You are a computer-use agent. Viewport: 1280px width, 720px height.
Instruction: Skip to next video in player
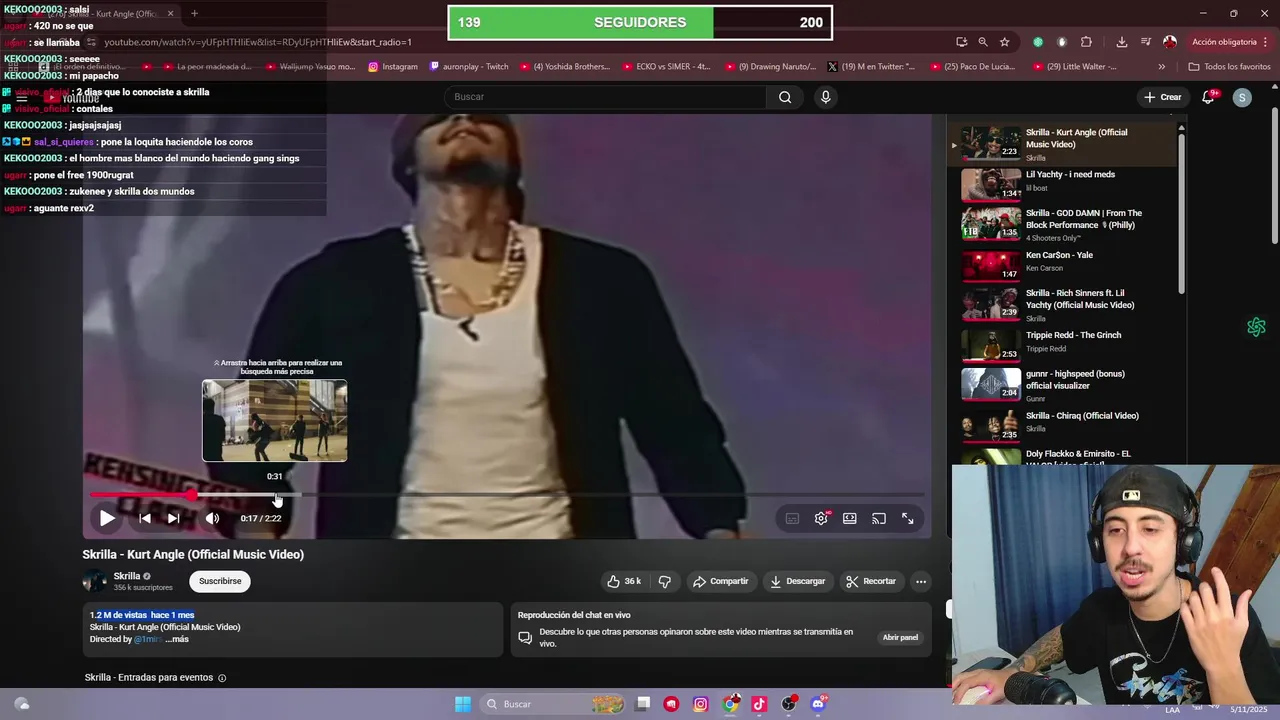coord(173,518)
